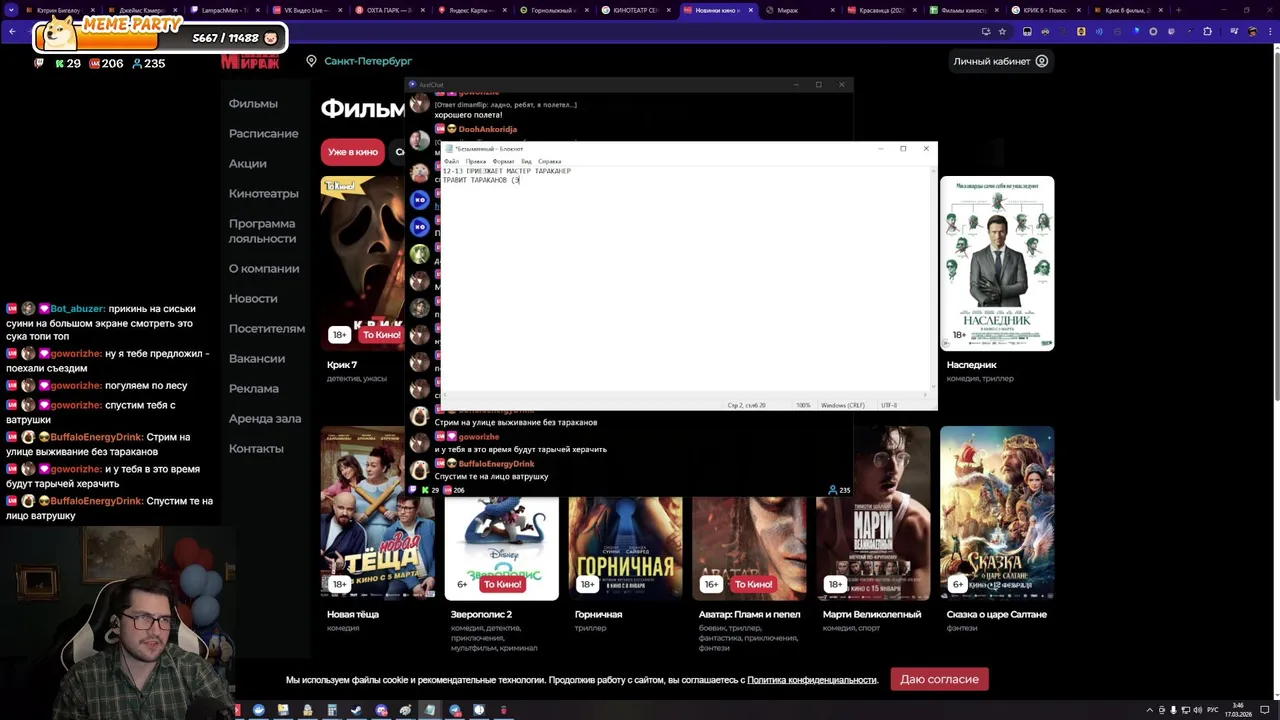Click the location pin icon
Image resolution: width=1280 pixels, height=720 pixels.
click(x=311, y=61)
